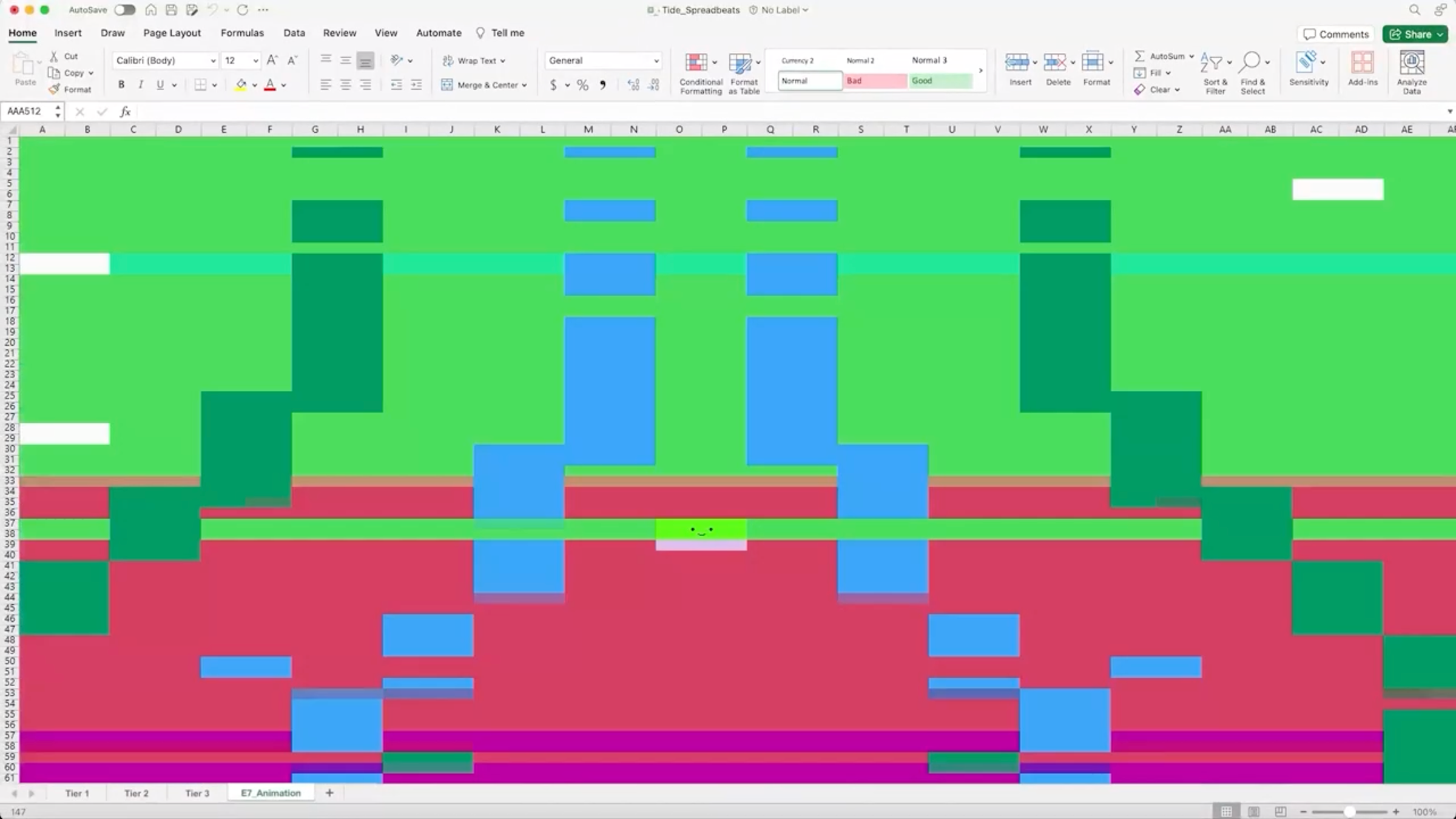
Task: Toggle italic formatting
Action: [141, 85]
